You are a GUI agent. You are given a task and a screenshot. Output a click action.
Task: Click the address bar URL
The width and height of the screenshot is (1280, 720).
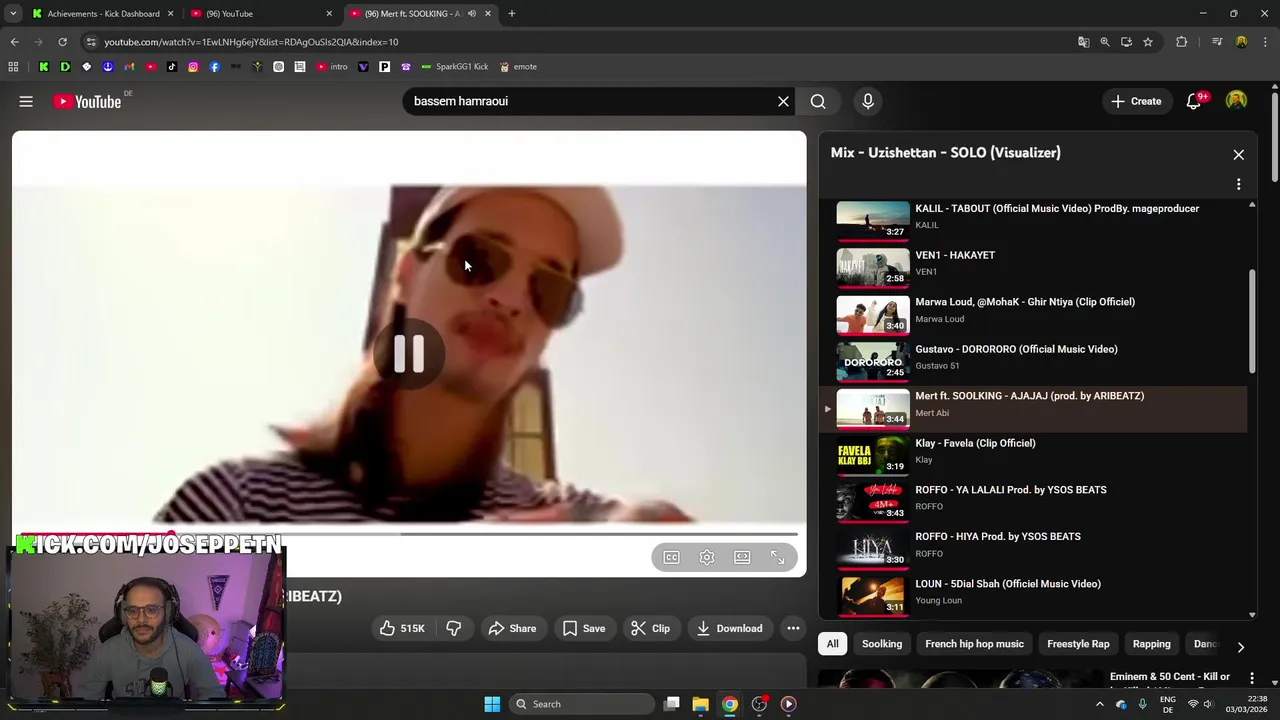pyautogui.click(x=250, y=42)
